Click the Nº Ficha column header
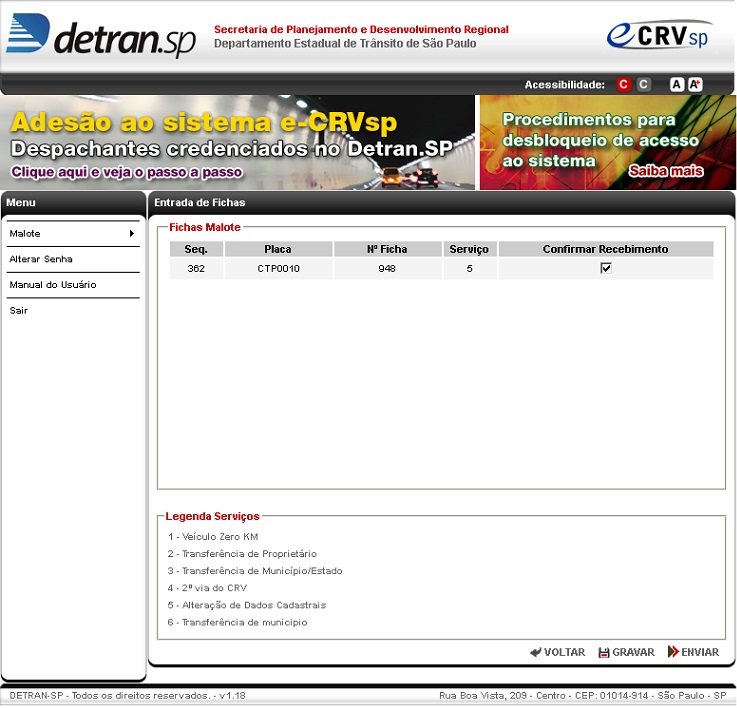 pyautogui.click(x=387, y=249)
